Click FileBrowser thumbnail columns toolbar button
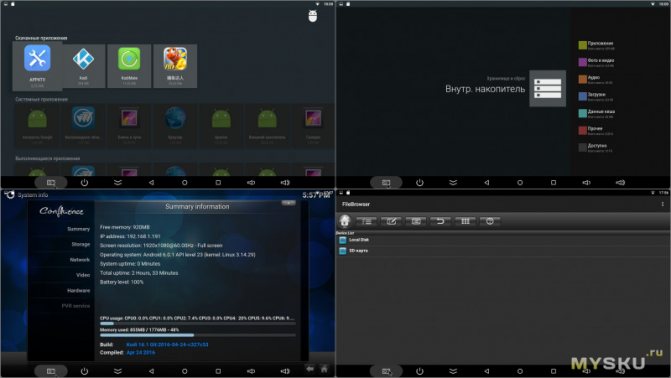Screen dimensions: 671x378 pos(465,221)
